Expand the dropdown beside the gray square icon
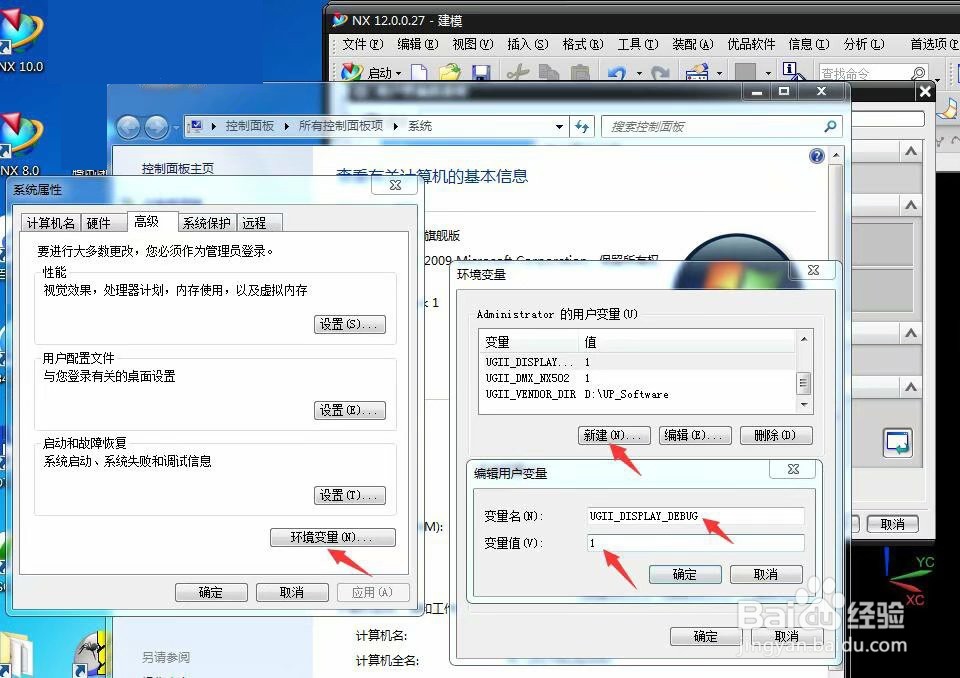Screen dimensions: 960x678 point(768,74)
